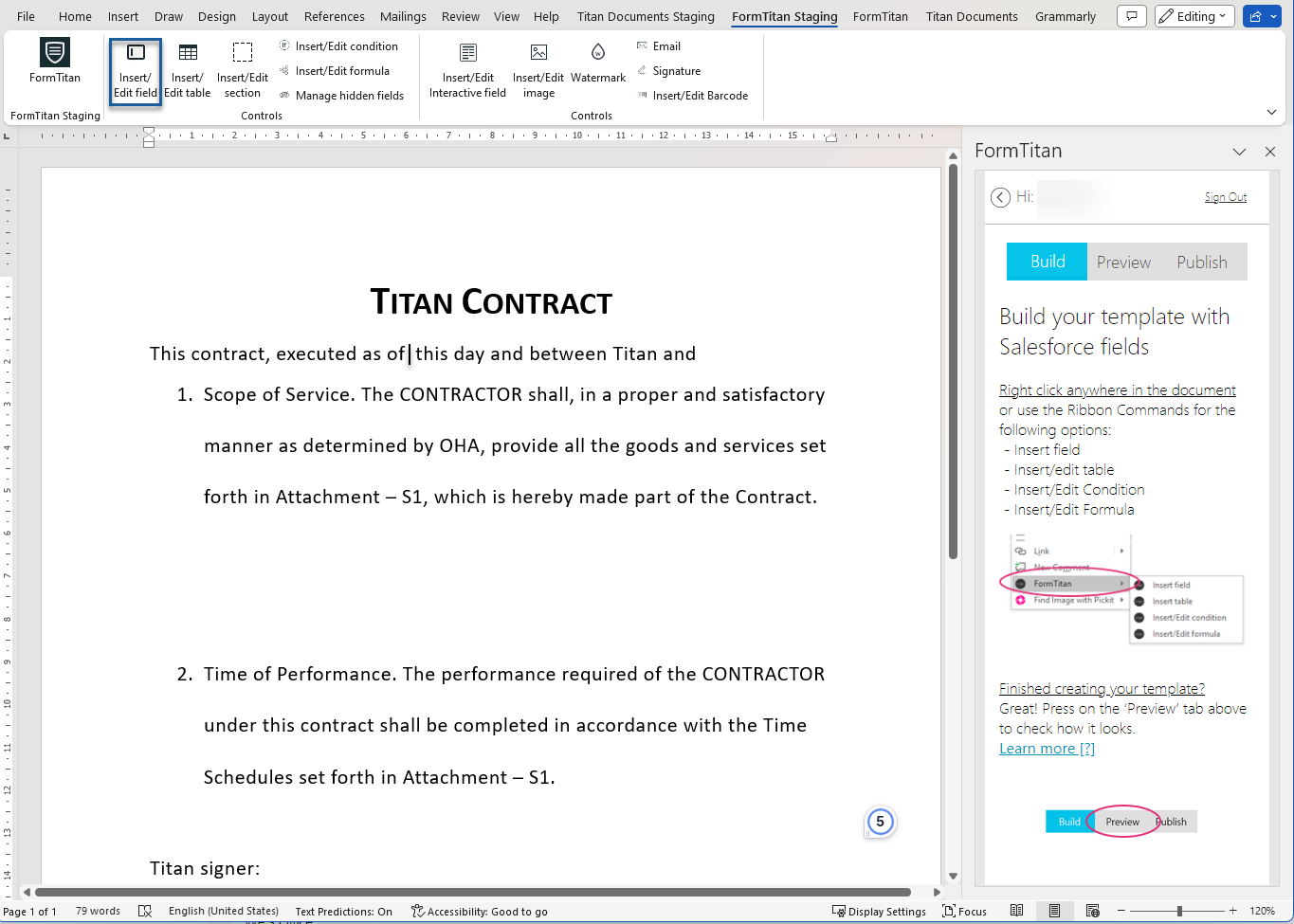Switch to the Insert ribbon tab
Image resolution: width=1294 pixels, height=924 pixels.
(x=123, y=16)
